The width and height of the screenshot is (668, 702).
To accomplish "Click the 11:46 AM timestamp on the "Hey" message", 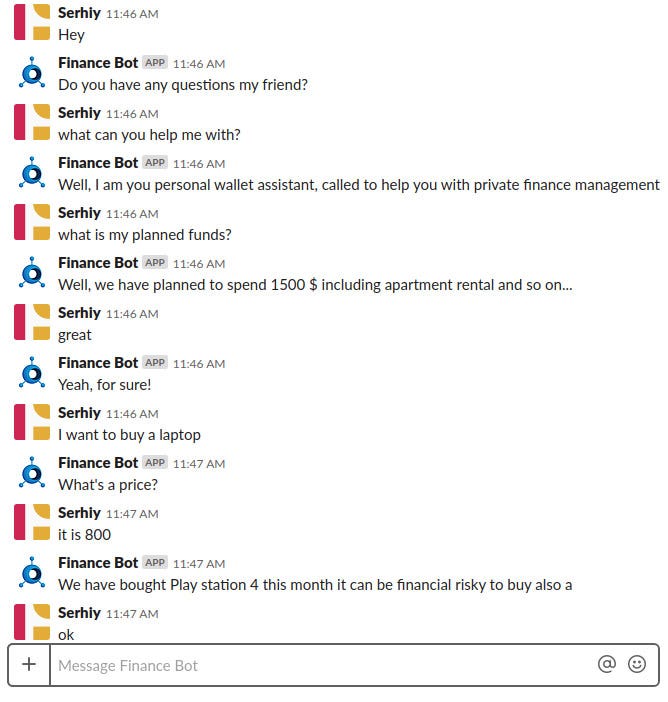I will click(132, 14).
